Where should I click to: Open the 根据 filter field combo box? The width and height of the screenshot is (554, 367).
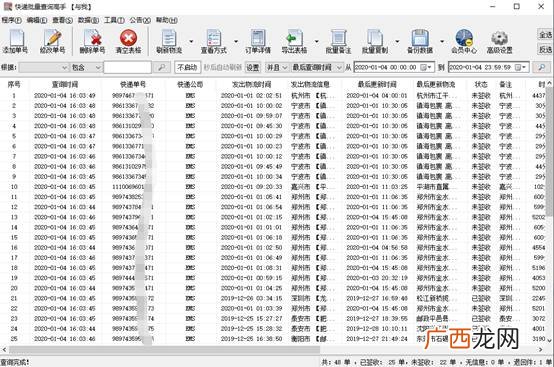click(x=43, y=67)
